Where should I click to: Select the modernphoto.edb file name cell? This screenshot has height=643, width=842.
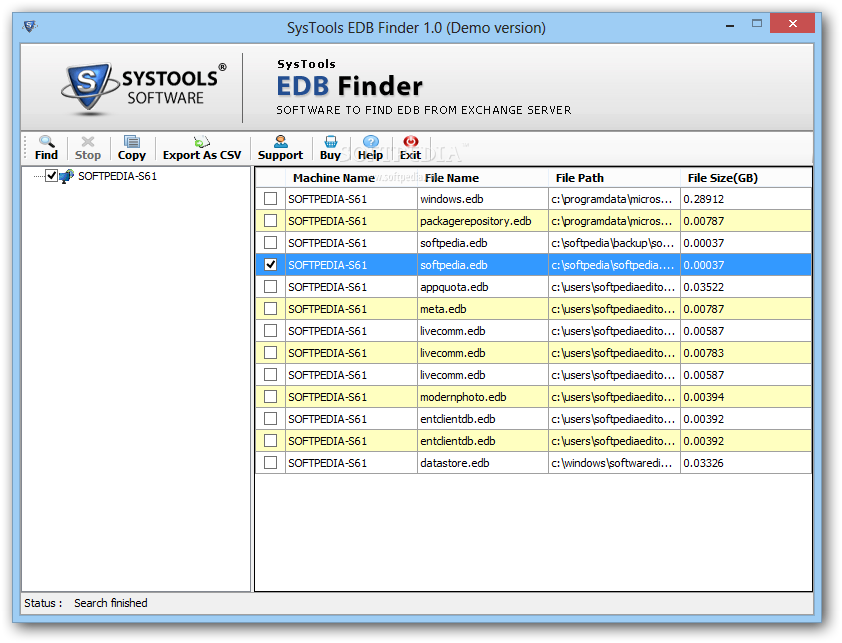coord(483,397)
